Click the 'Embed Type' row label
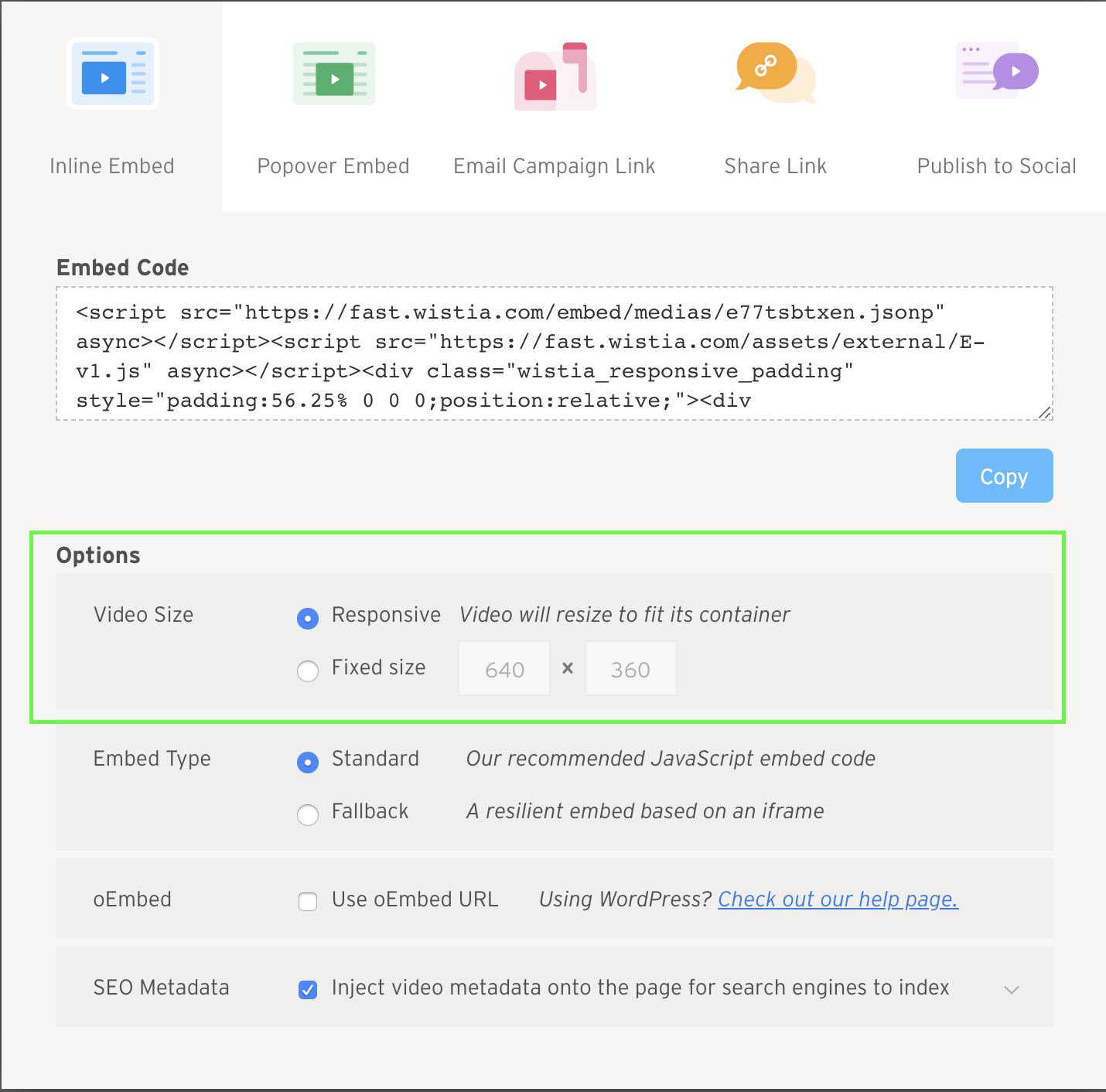 pos(152,759)
